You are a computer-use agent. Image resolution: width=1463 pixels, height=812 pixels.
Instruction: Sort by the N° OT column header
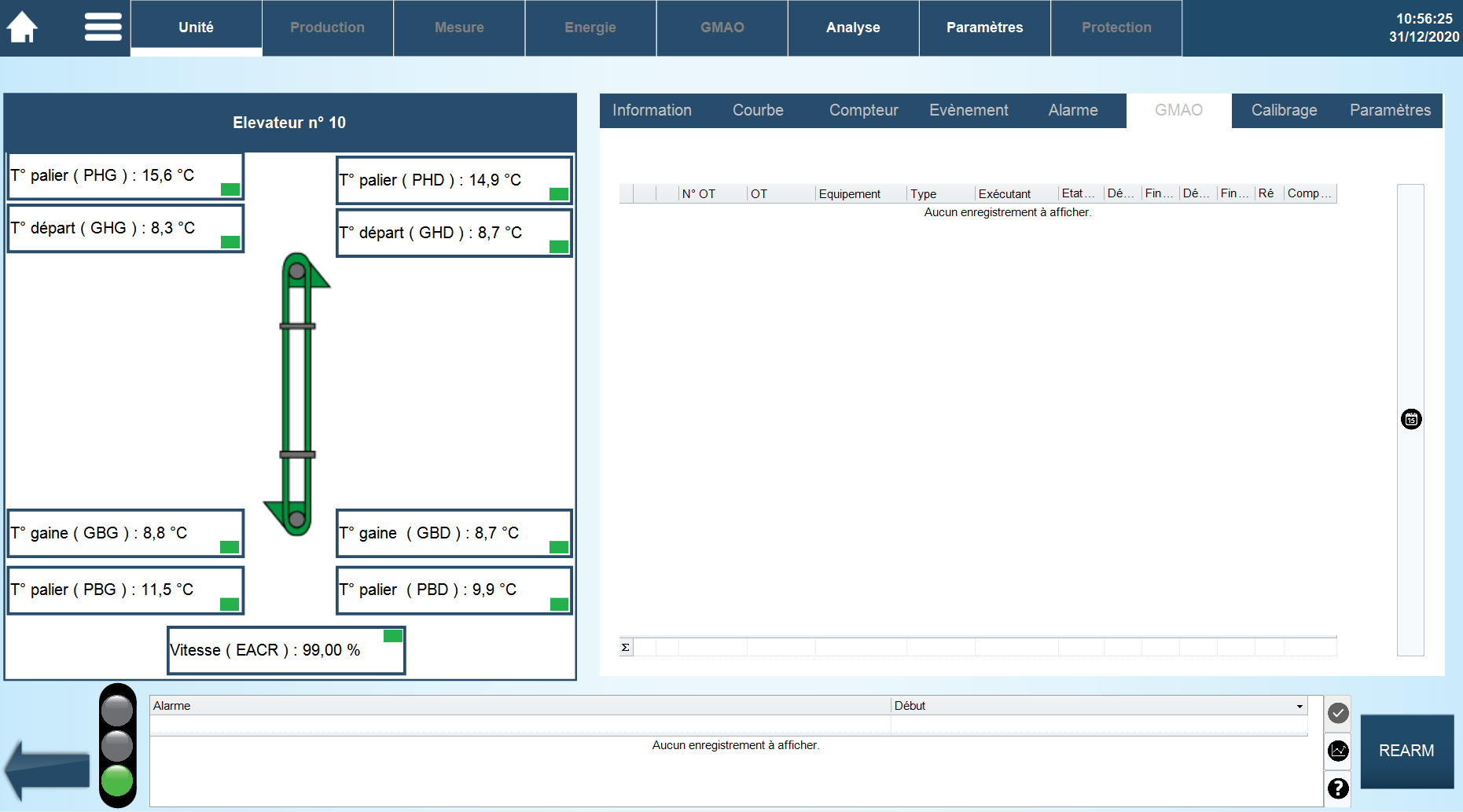(x=699, y=194)
